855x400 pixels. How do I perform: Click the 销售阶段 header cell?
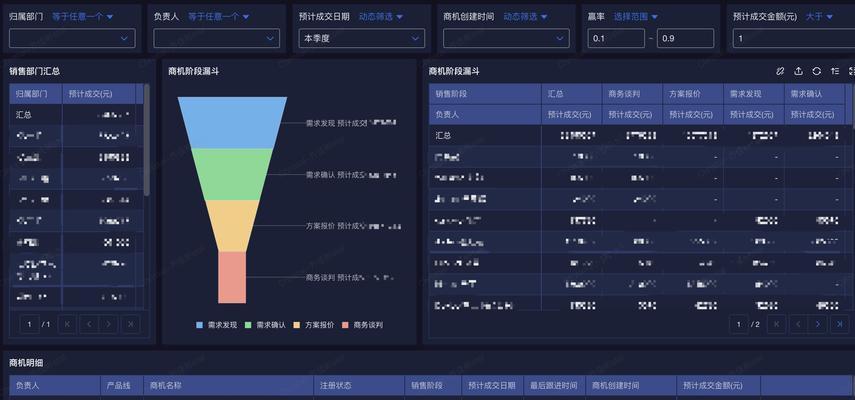tap(485, 94)
